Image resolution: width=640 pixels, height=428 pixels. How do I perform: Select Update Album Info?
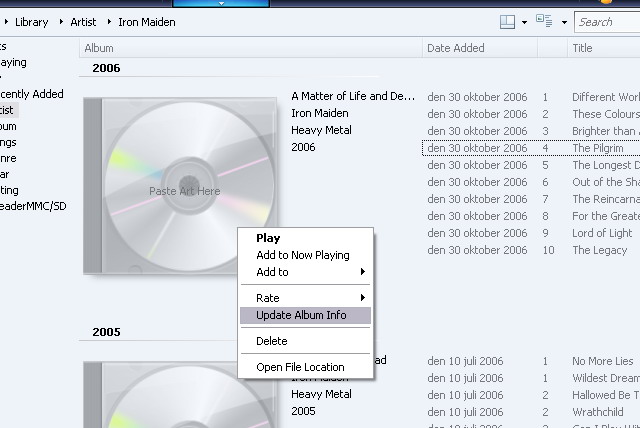tap(305, 315)
